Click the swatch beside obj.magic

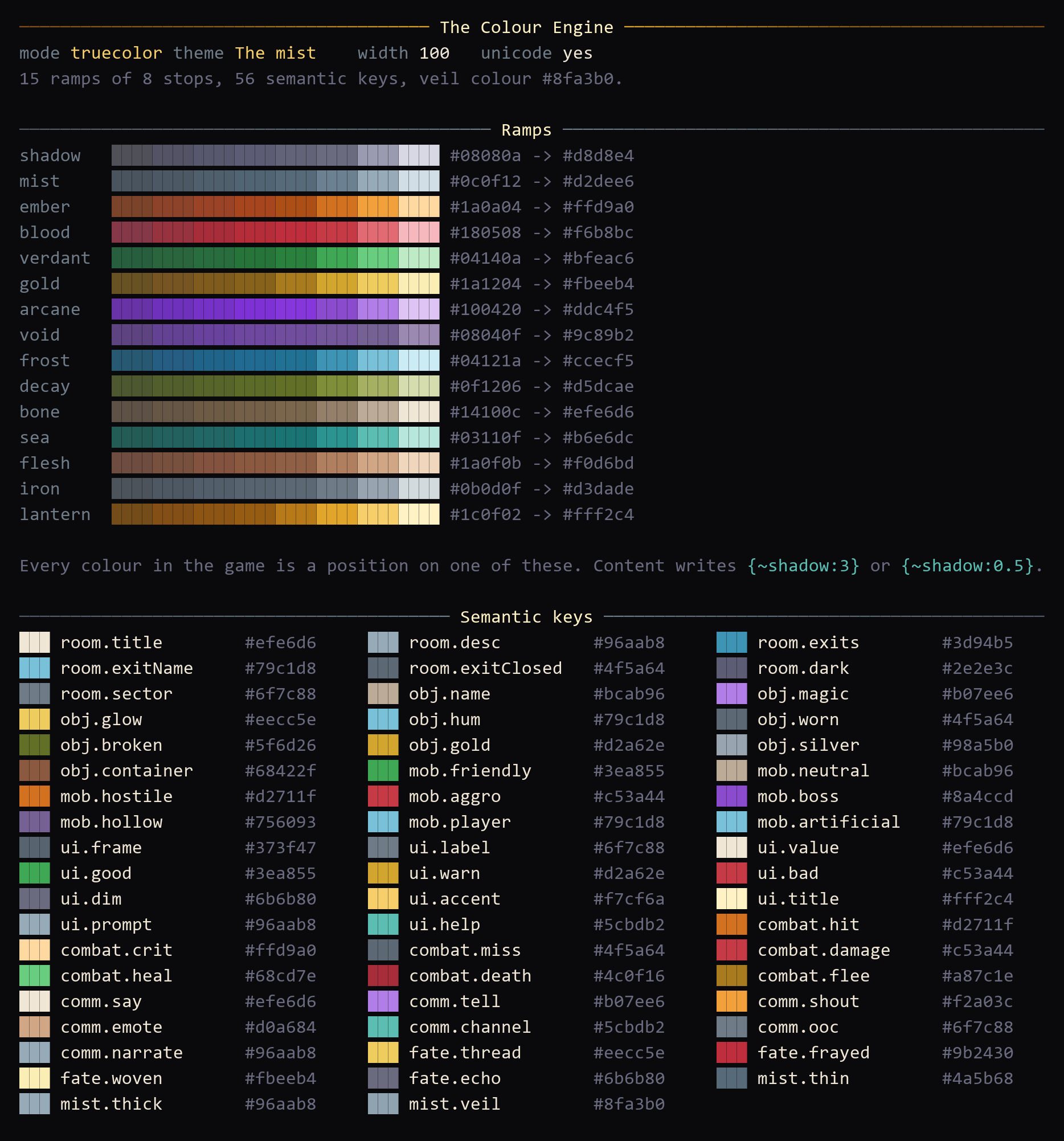(732, 693)
